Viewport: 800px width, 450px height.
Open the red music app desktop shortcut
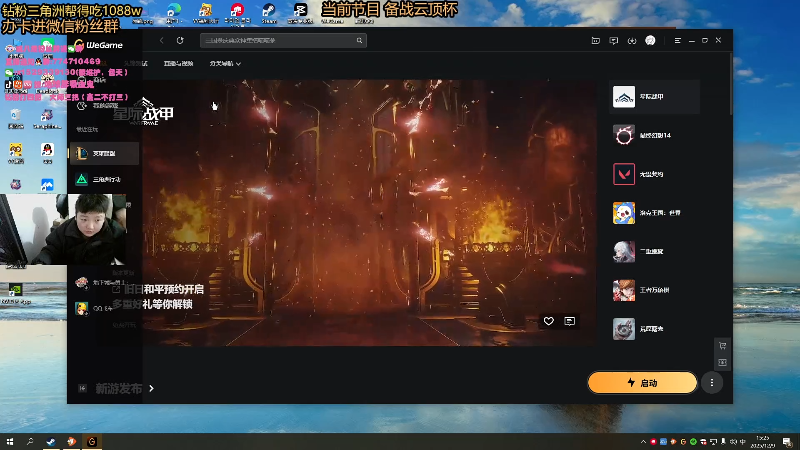[237, 13]
